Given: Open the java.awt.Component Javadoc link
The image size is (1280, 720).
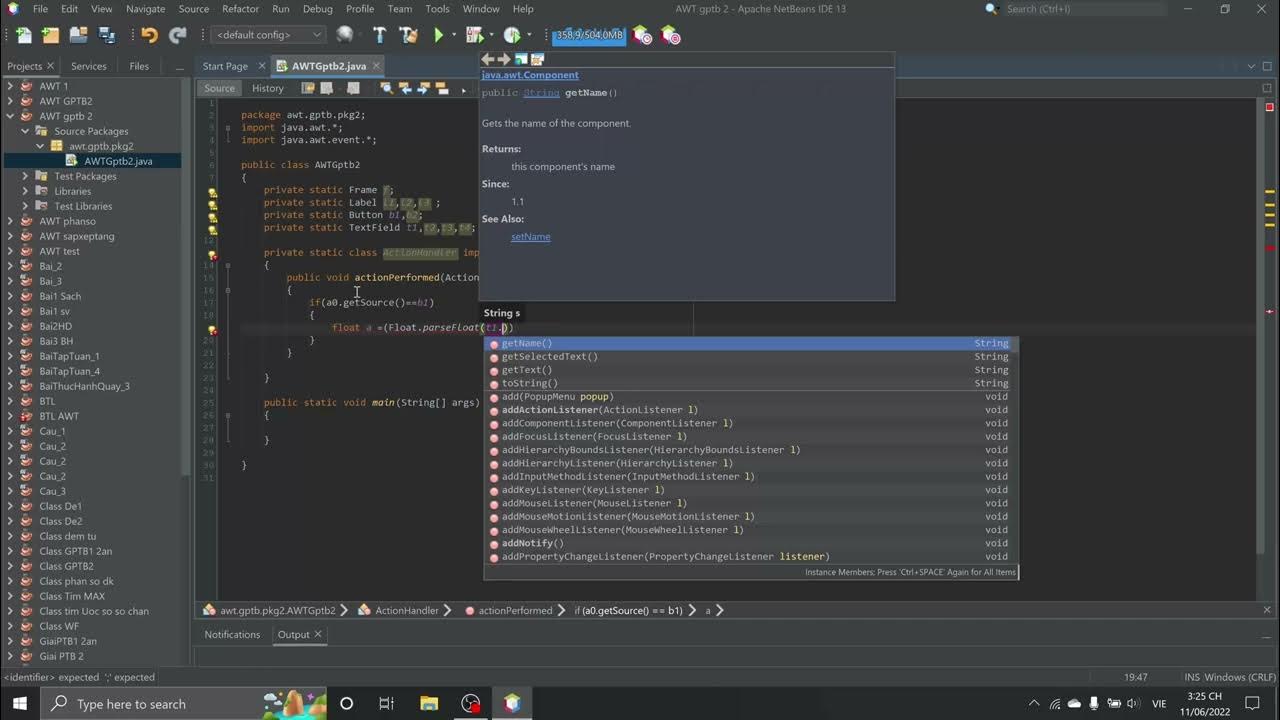Looking at the screenshot, I should (530, 75).
